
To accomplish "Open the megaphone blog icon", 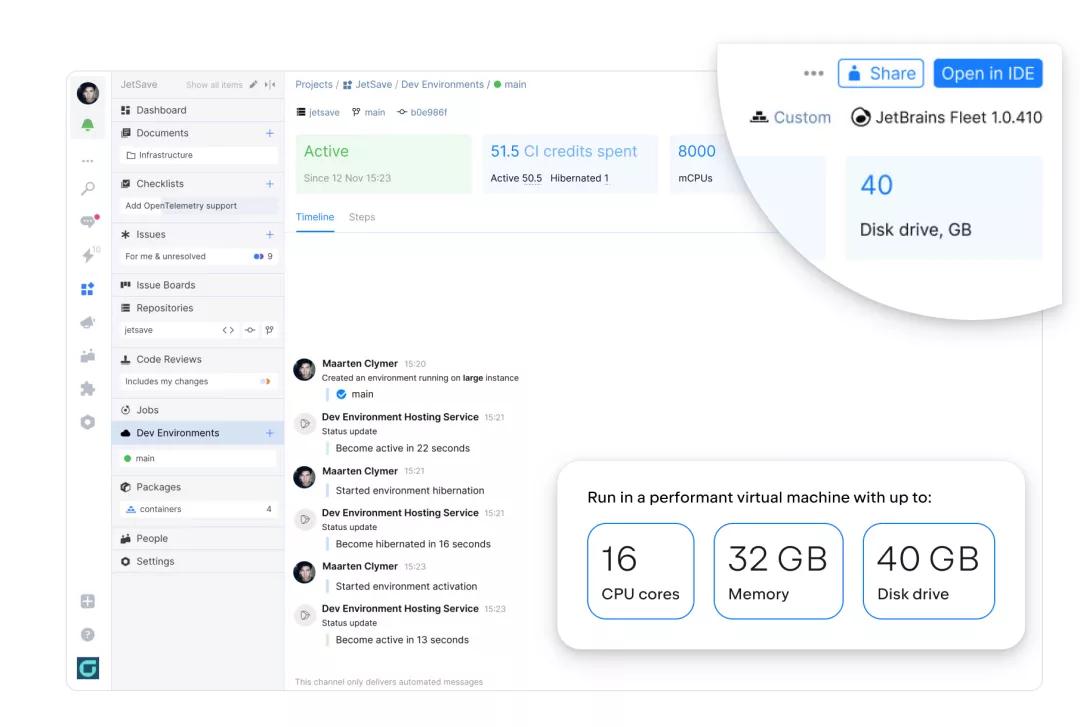I will (x=87, y=322).
